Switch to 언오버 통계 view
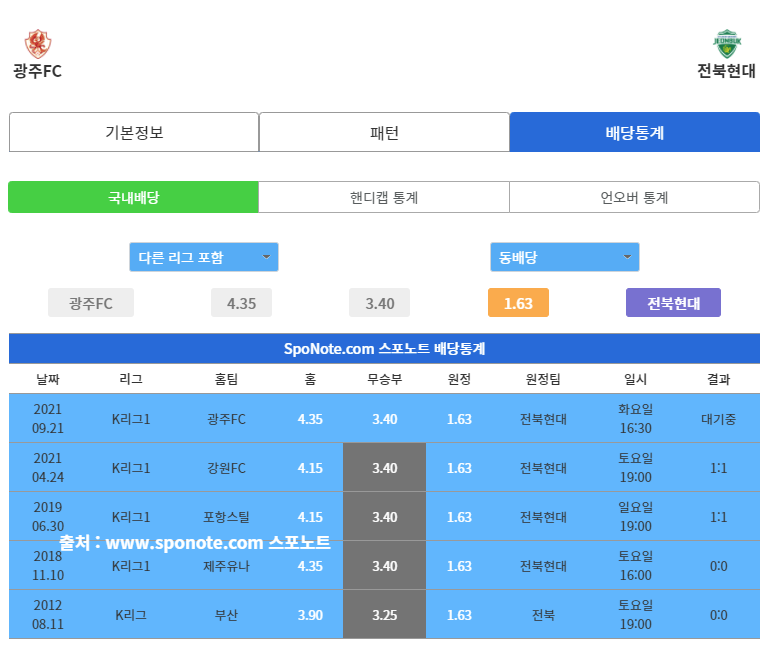Screen dimensions: 765x664 (x=634, y=197)
